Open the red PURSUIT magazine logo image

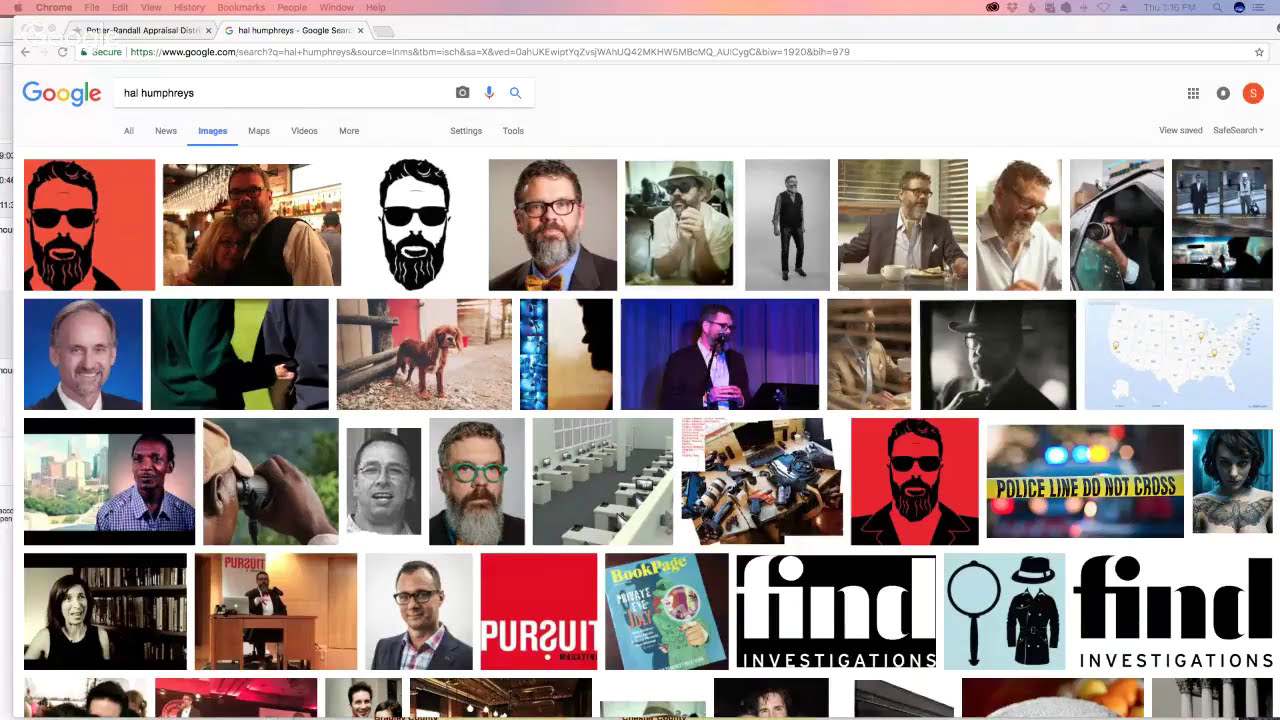coord(539,611)
